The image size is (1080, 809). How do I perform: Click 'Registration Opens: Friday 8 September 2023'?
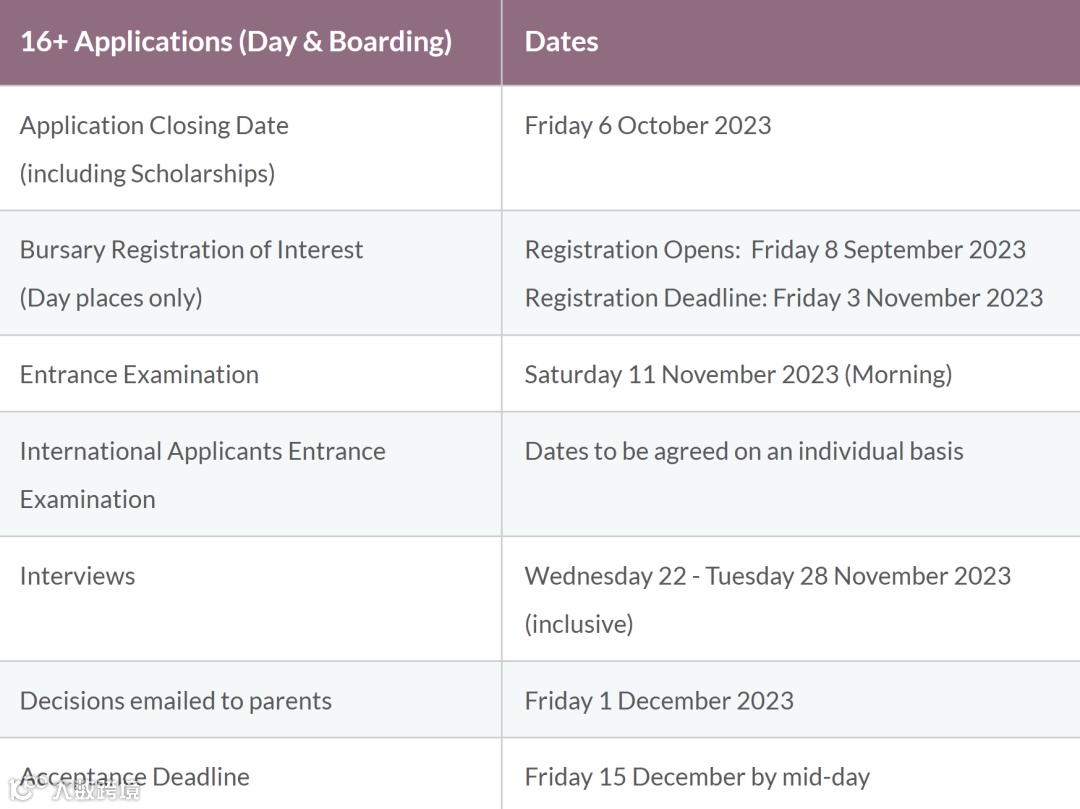775,250
